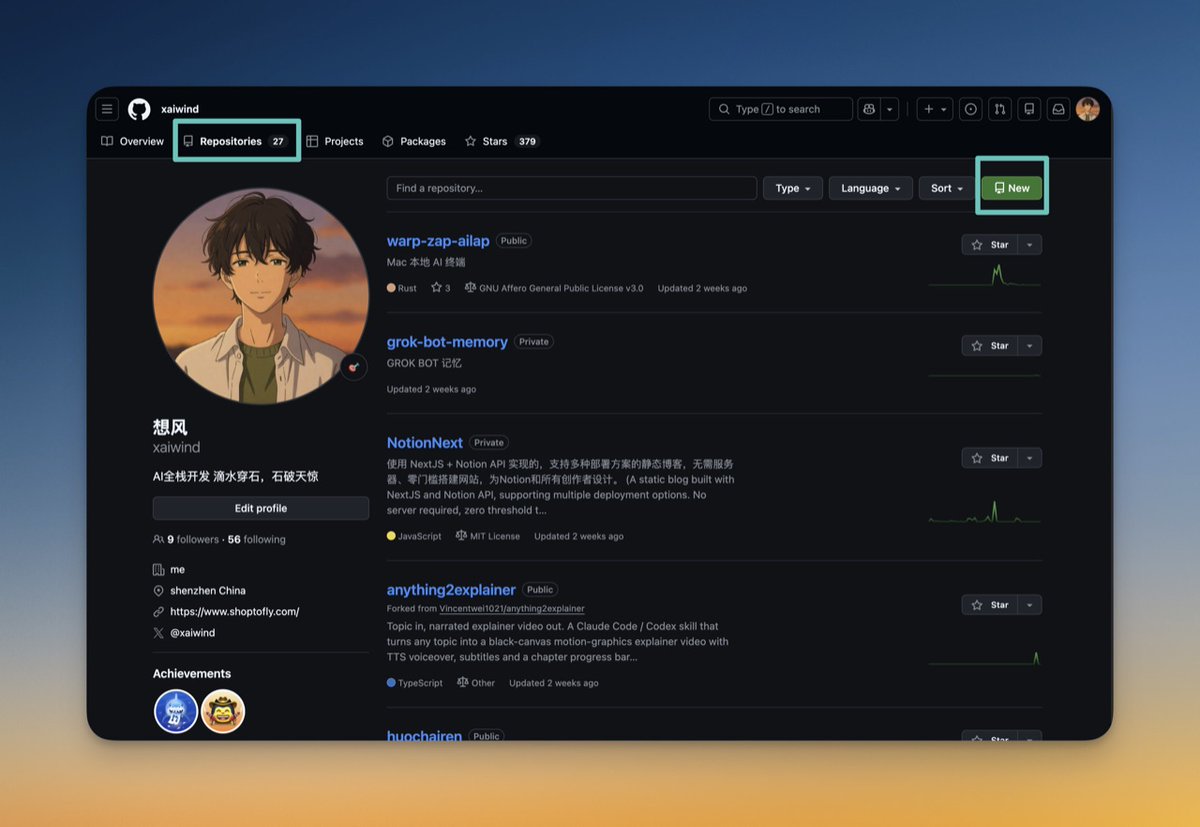Select the Repositories tab
This screenshot has width=1200, height=827.
[236, 141]
